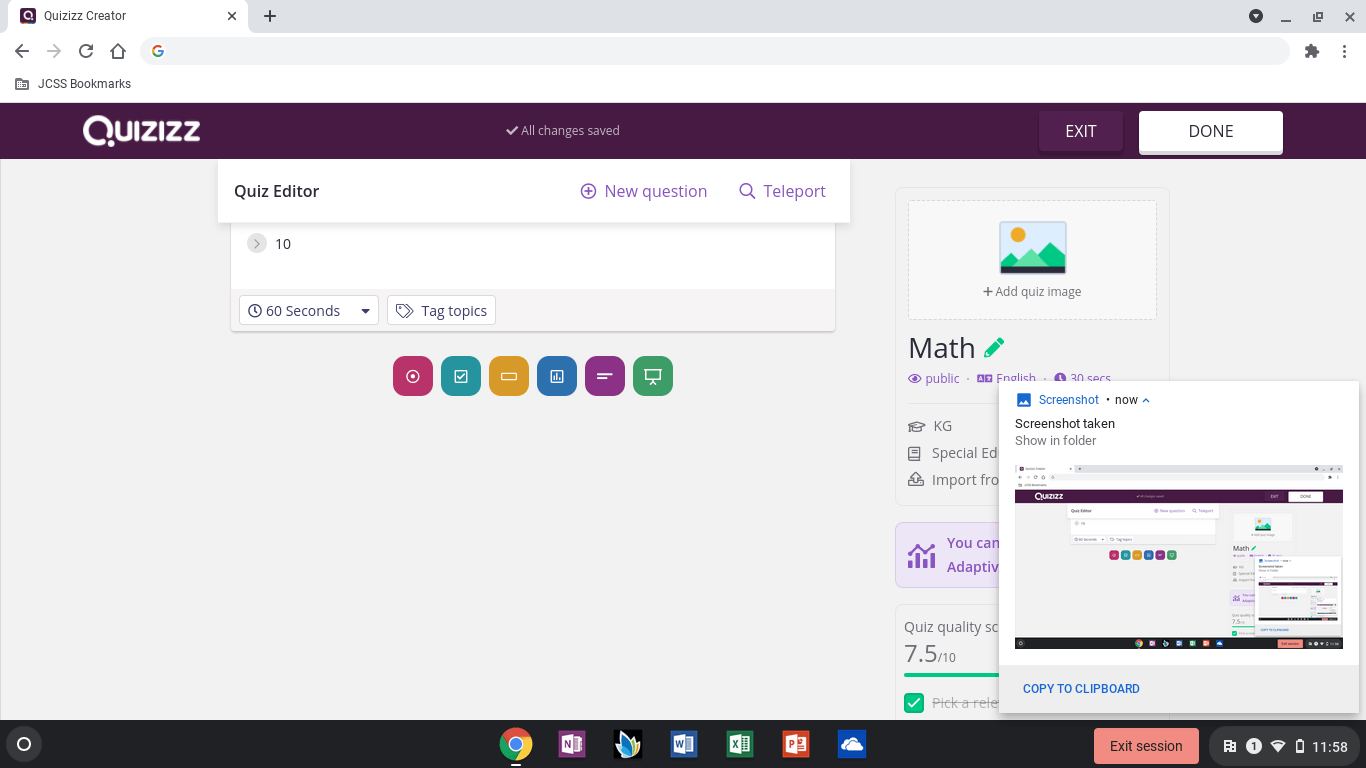Click the 7.5/10 quiz quality score bar

pyautogui.click(x=951, y=674)
